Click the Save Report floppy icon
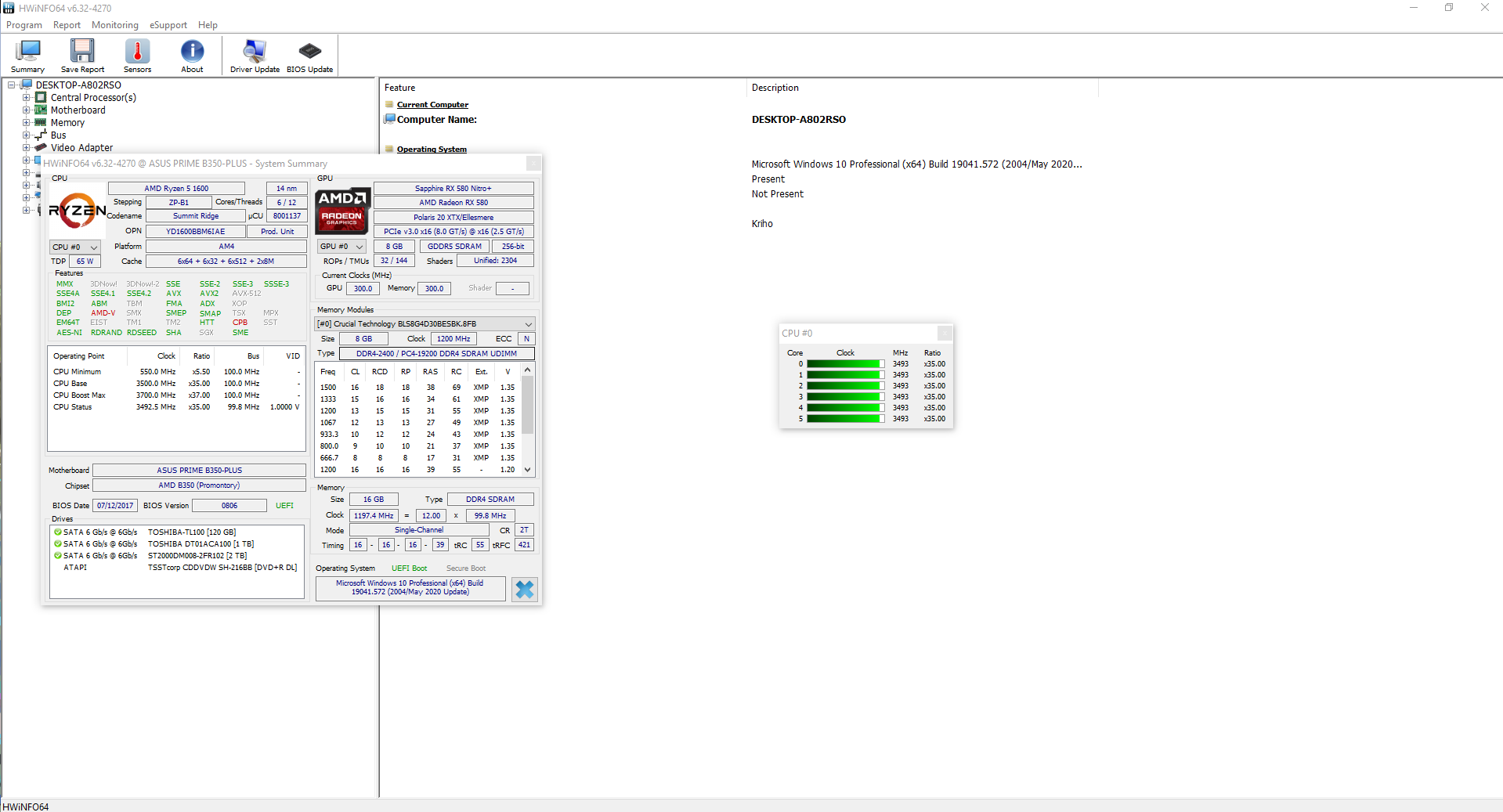1503x812 pixels. click(x=82, y=51)
